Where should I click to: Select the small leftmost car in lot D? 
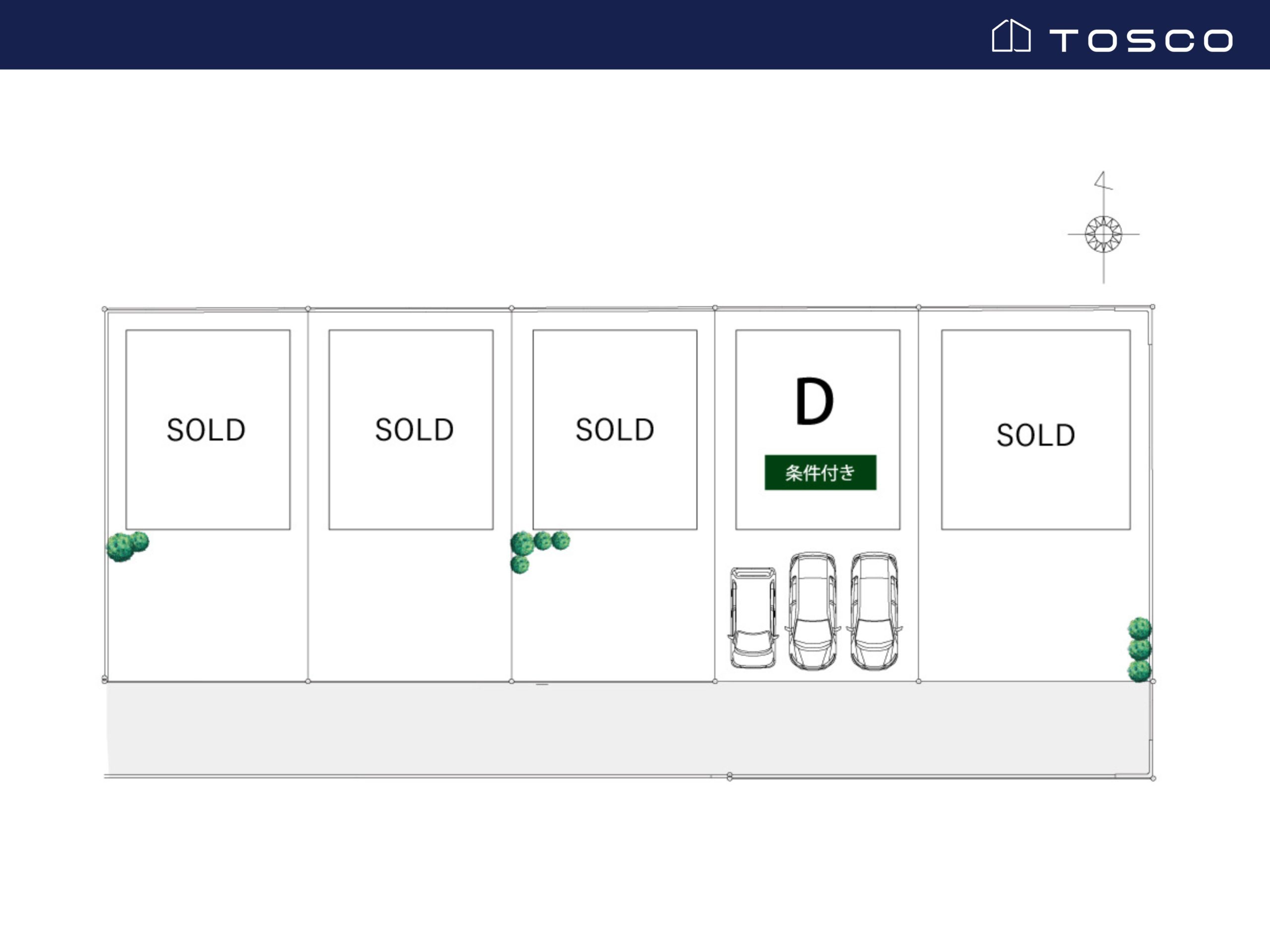tap(753, 617)
